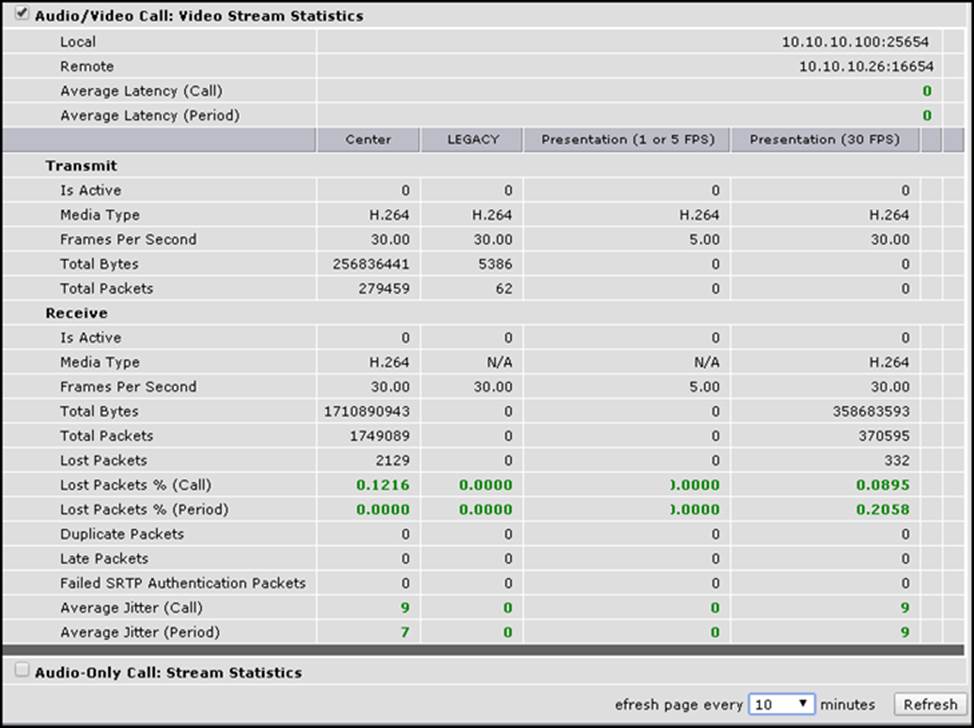Select the Center column header
The width and height of the screenshot is (974, 728).
tap(367, 140)
